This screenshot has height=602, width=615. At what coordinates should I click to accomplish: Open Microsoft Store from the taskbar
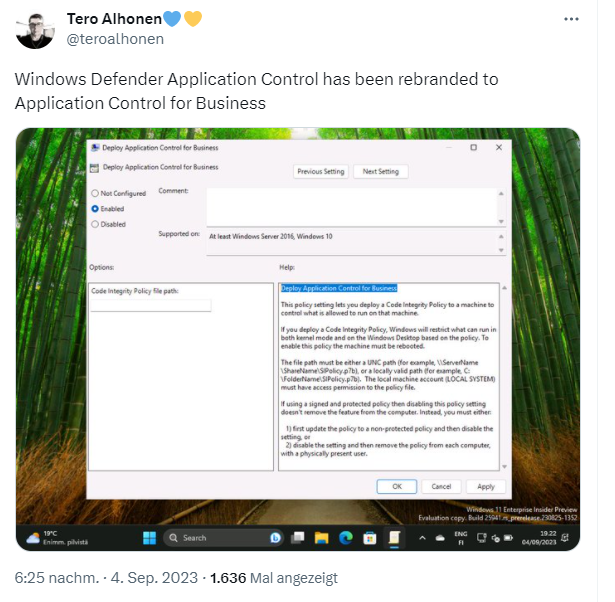[x=368, y=538]
